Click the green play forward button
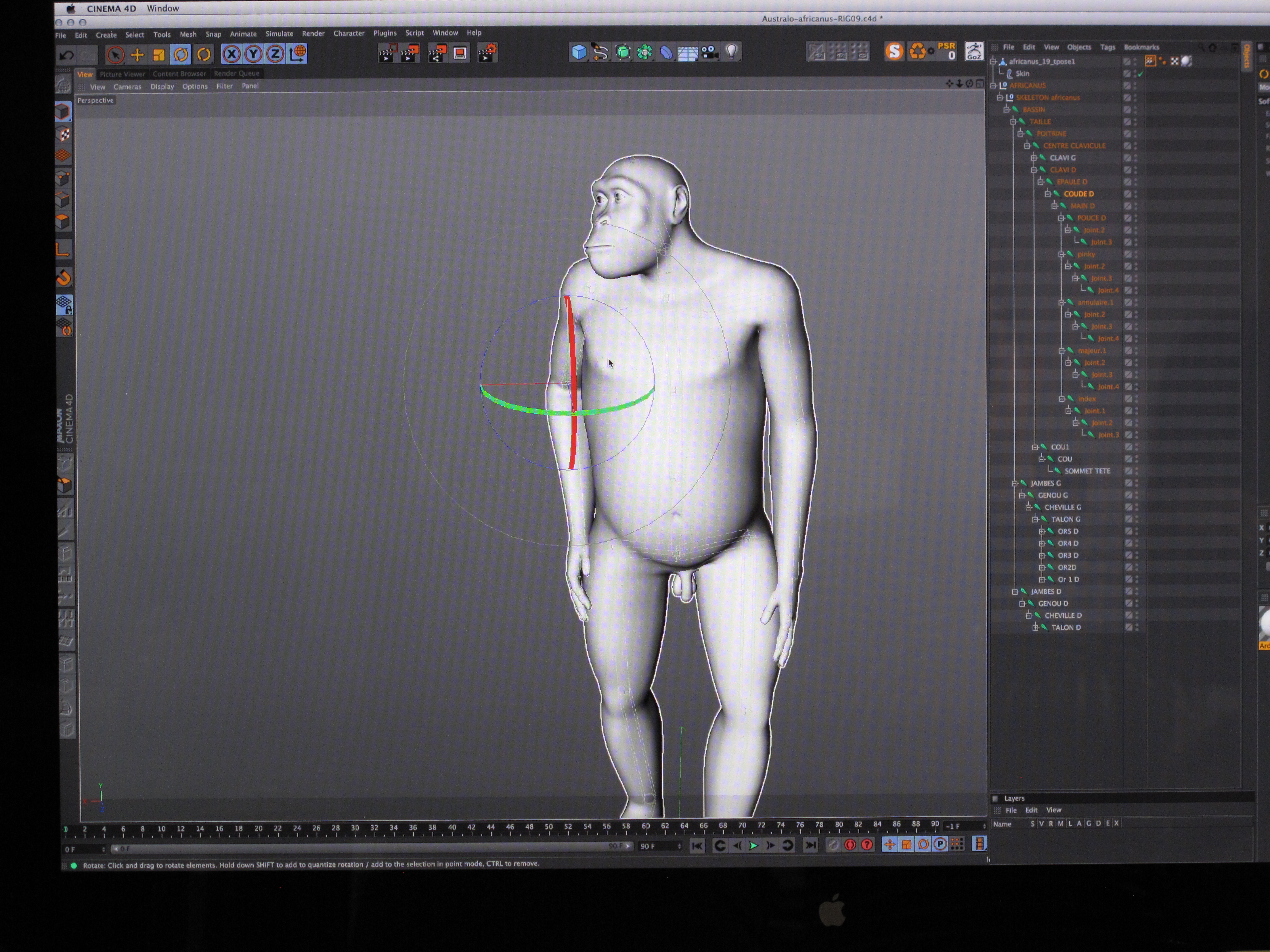 coord(753,845)
